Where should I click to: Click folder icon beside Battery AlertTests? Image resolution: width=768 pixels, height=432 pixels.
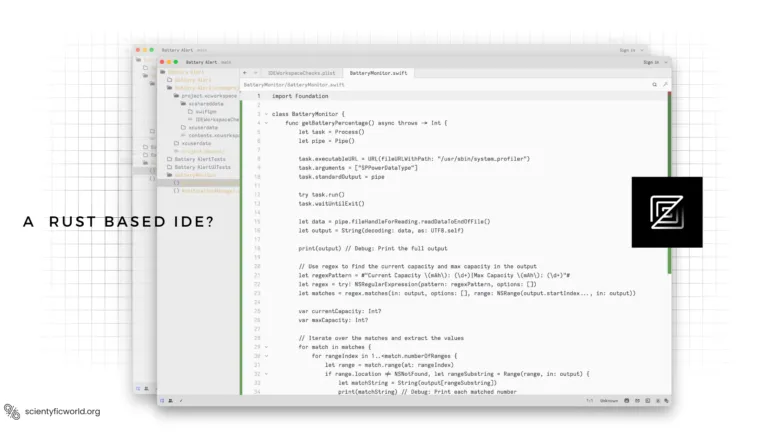(169, 159)
